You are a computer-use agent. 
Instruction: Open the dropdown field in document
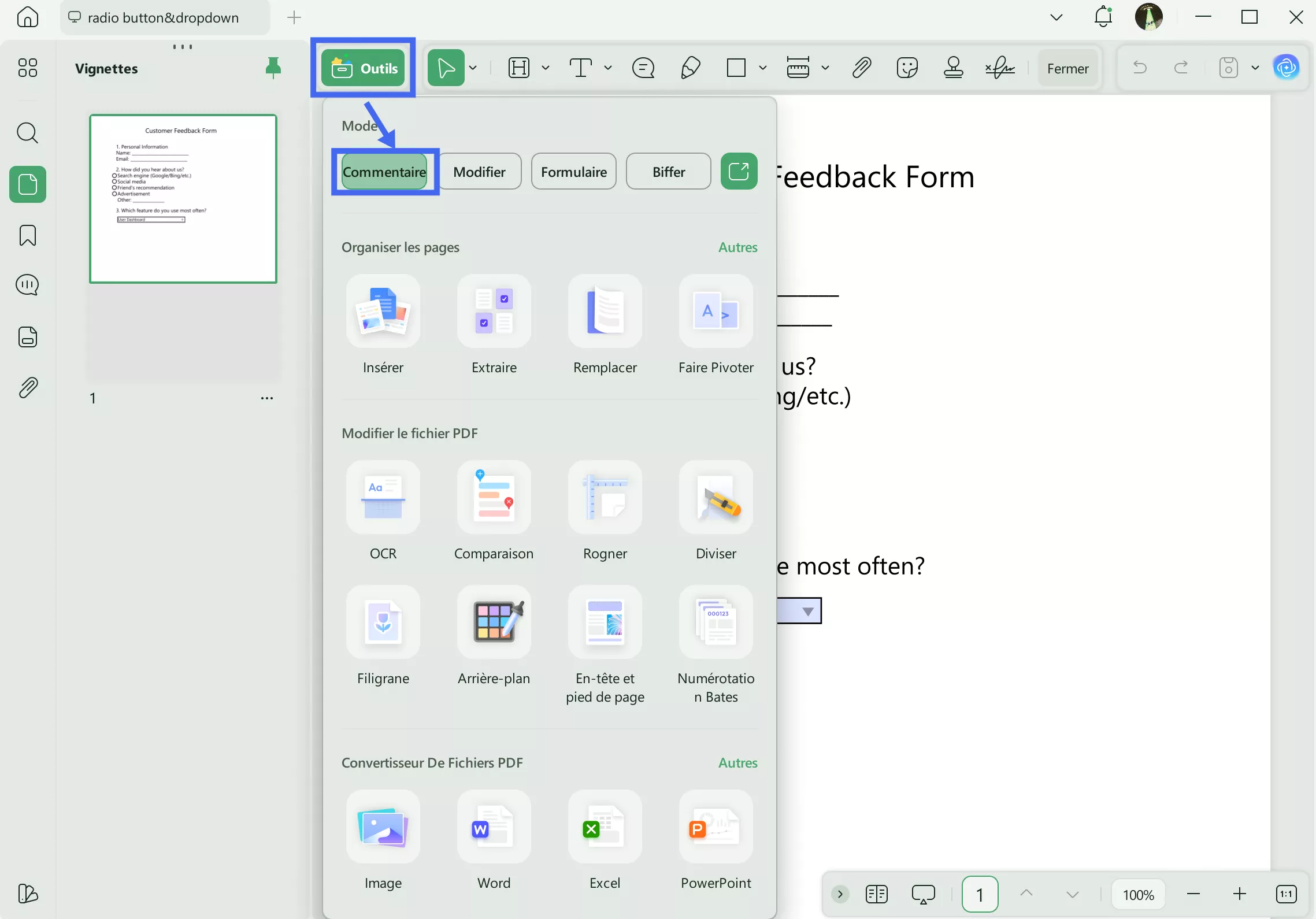click(807, 611)
